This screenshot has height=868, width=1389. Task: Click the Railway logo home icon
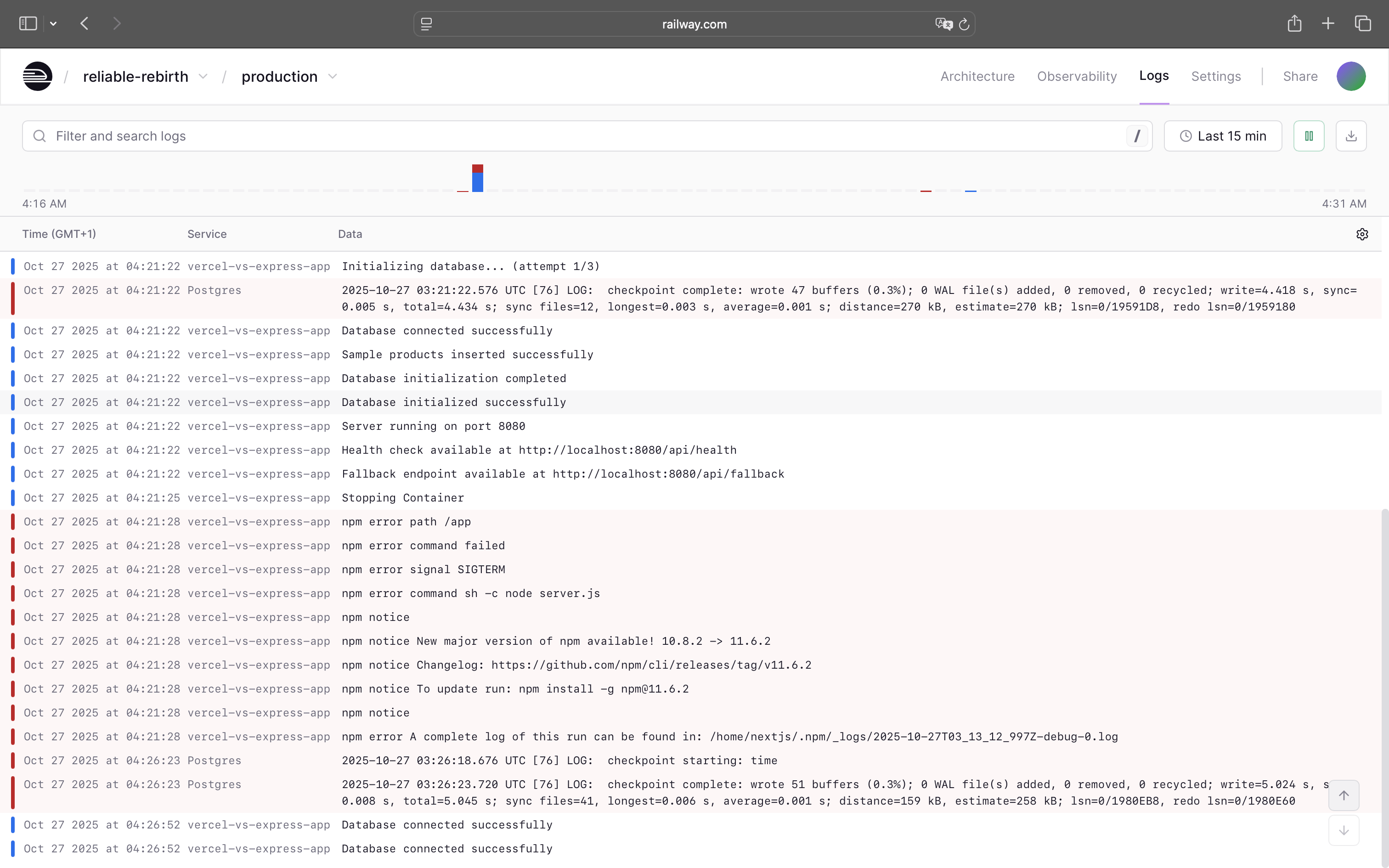pyautogui.click(x=37, y=76)
